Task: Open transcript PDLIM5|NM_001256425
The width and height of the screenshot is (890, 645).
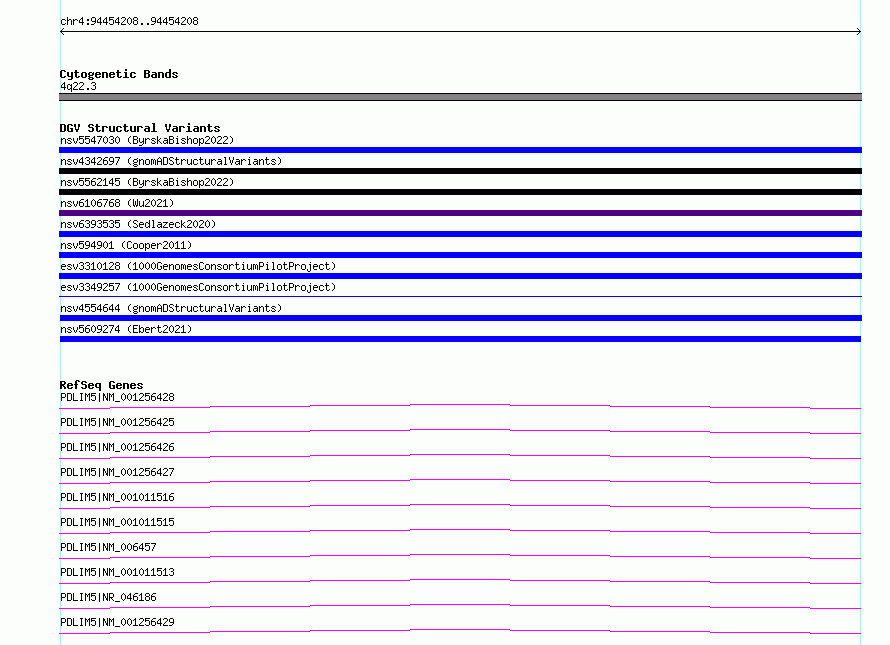Action: pyautogui.click(x=117, y=422)
